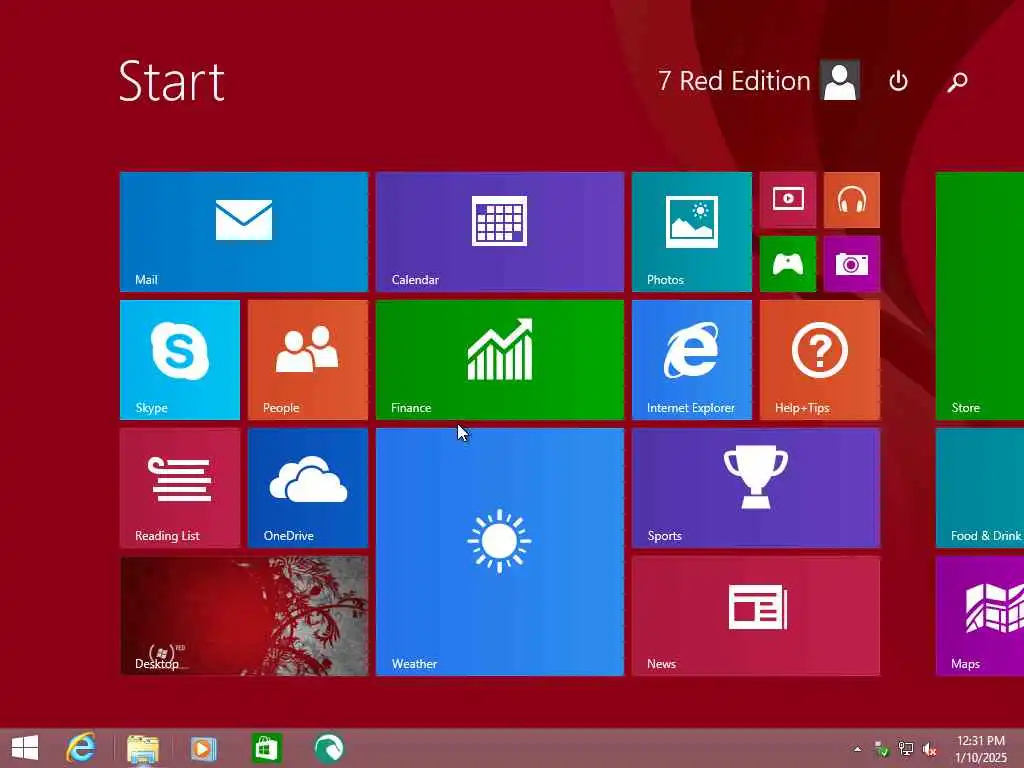Viewport: 1024px width, 768px height.
Task: Click the network tray icon
Action: (x=906, y=748)
